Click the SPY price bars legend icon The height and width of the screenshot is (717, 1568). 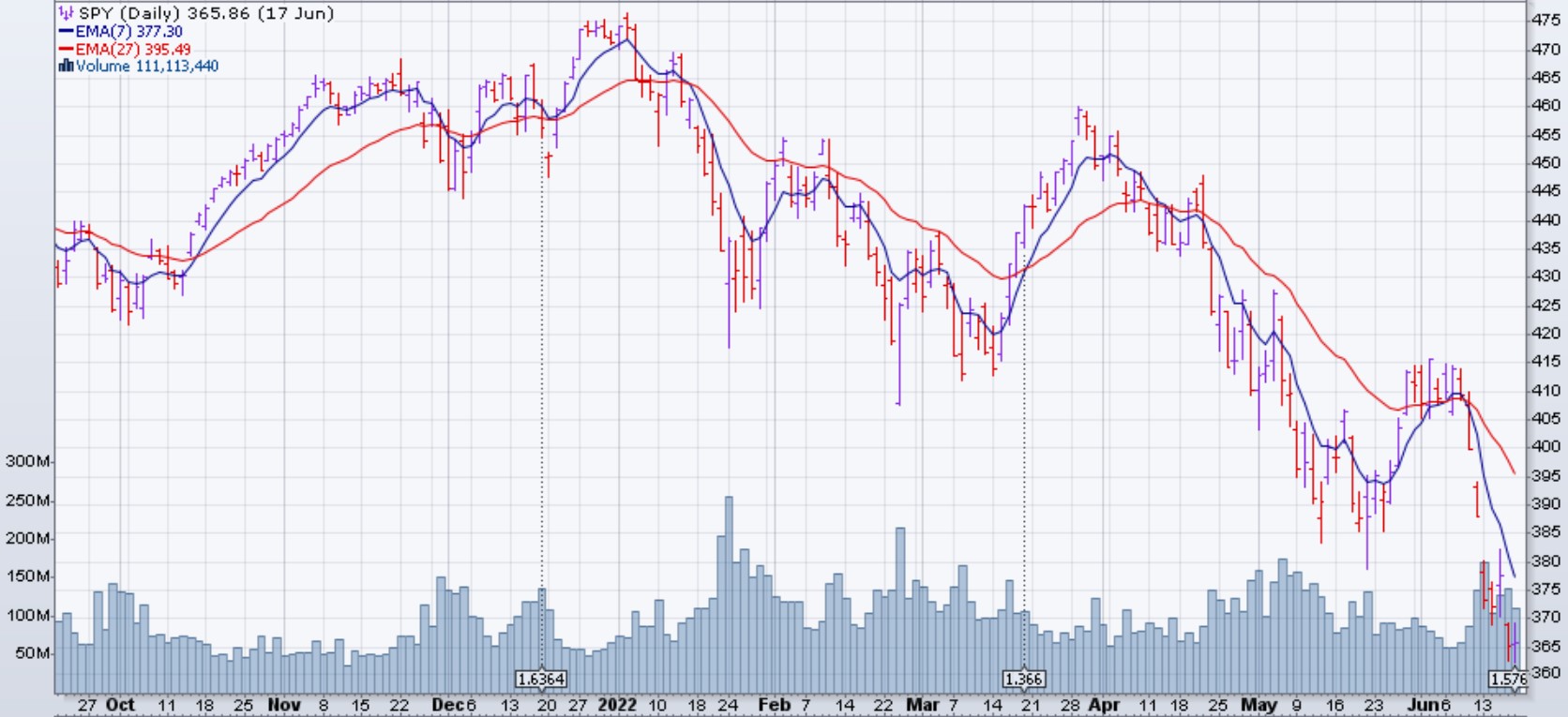(66, 13)
